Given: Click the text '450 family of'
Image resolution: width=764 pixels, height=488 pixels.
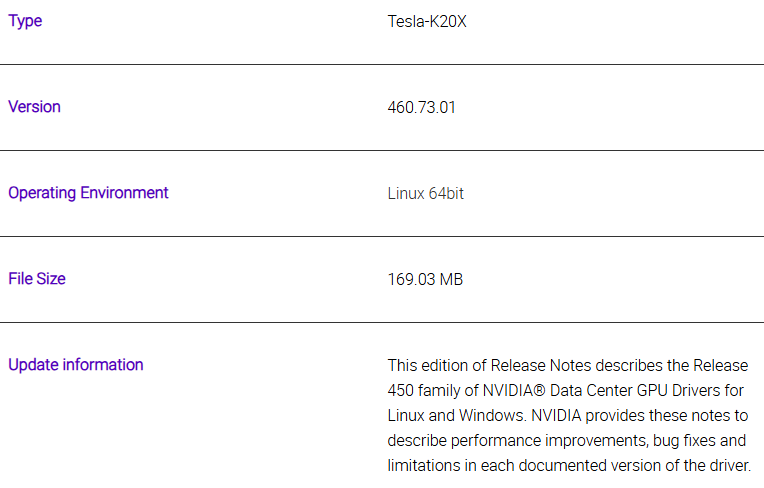Looking at the screenshot, I should click(433, 391).
